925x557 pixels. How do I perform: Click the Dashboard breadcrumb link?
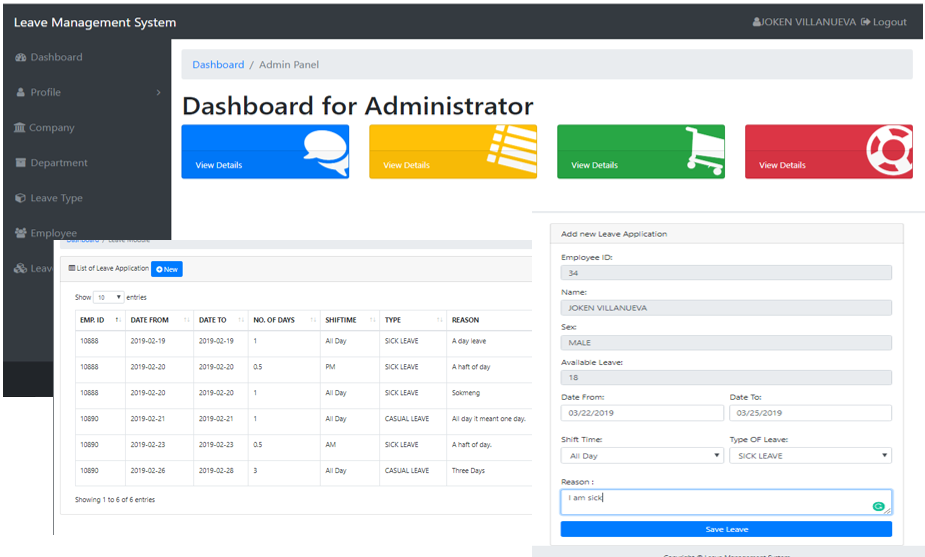pyautogui.click(x=218, y=64)
